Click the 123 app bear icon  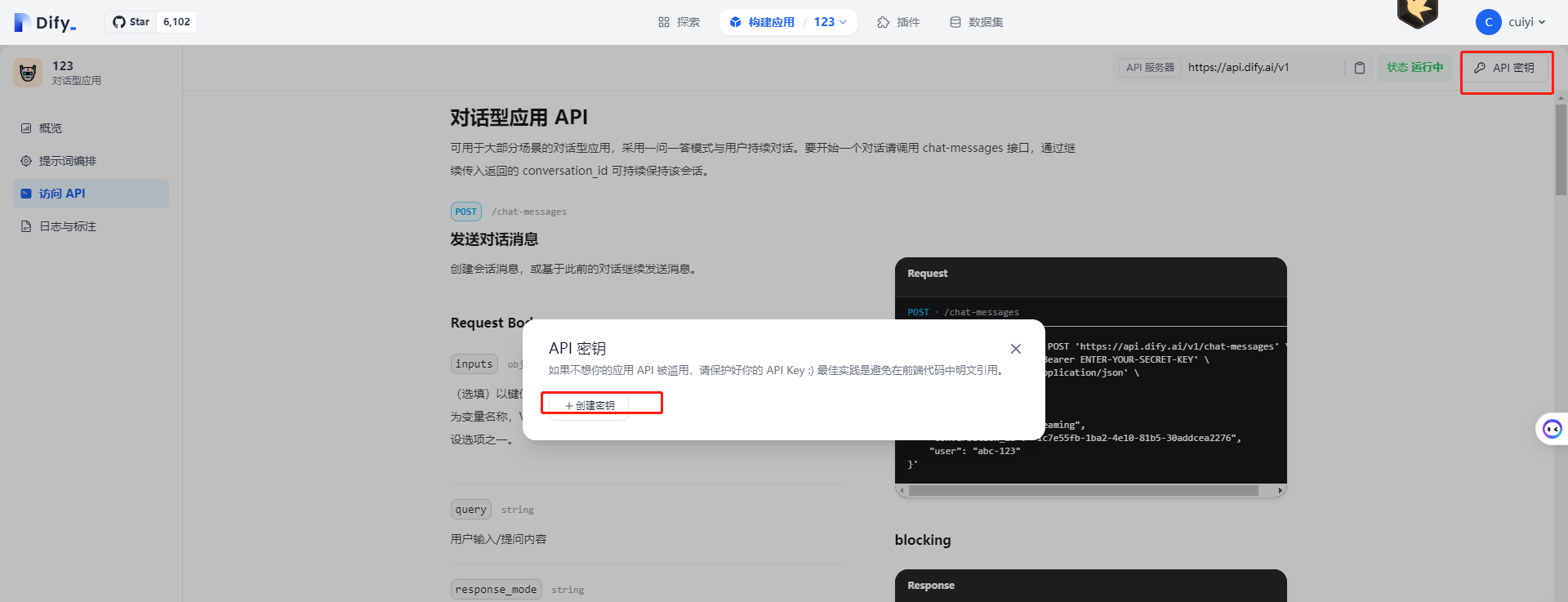pos(28,73)
